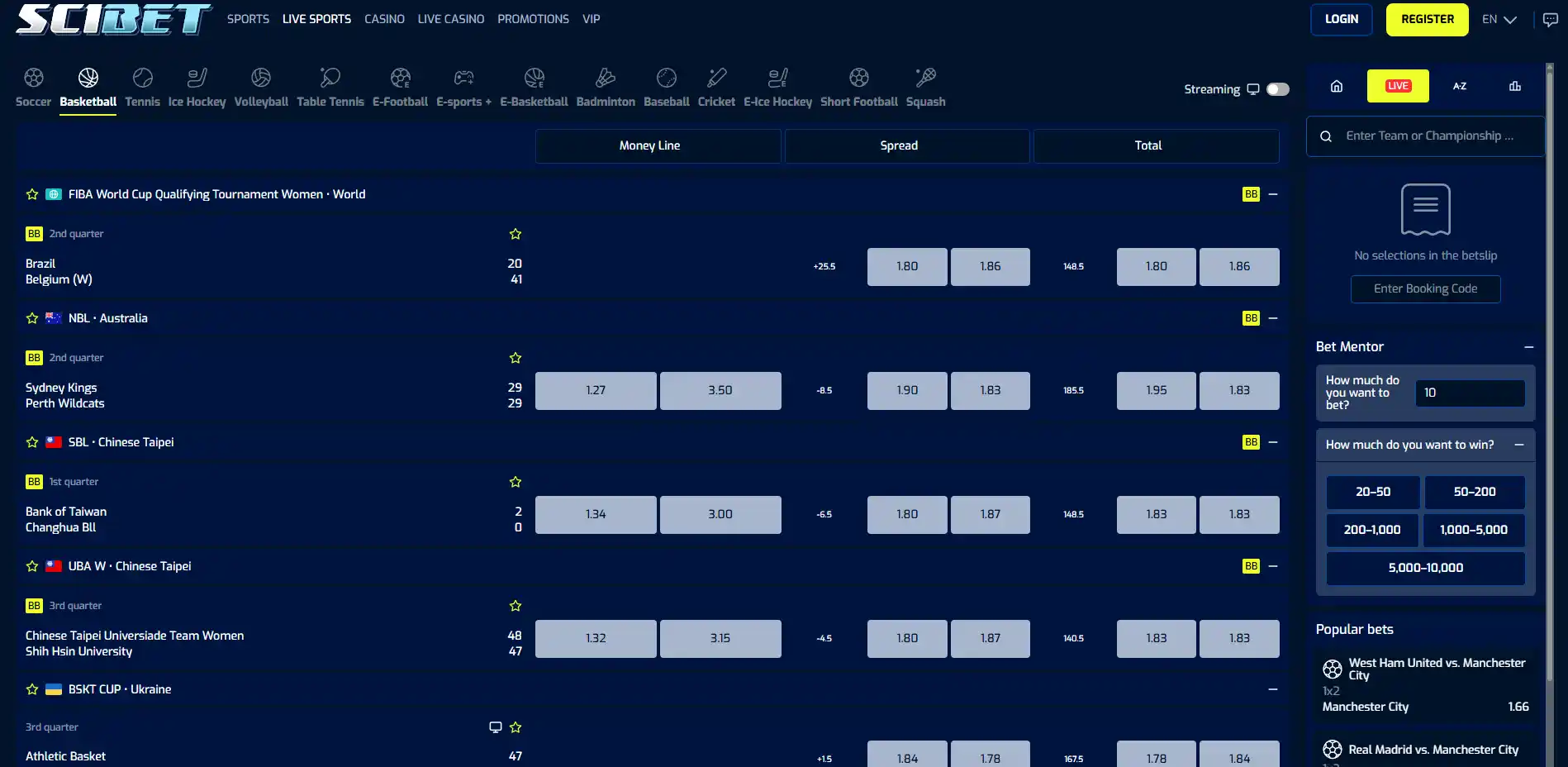Switch to the A-Z sidebar tab
Viewport: 1568px width, 767px height.
pyautogui.click(x=1460, y=86)
